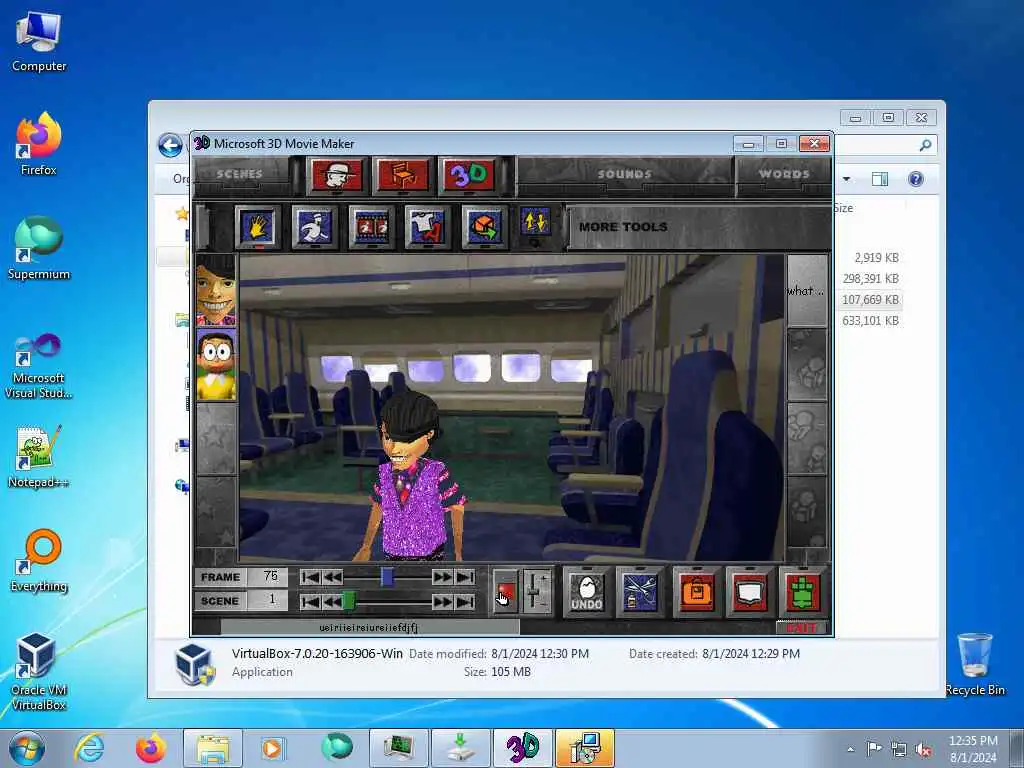Click the green map button
The height and width of the screenshot is (768, 1024).
(803, 592)
